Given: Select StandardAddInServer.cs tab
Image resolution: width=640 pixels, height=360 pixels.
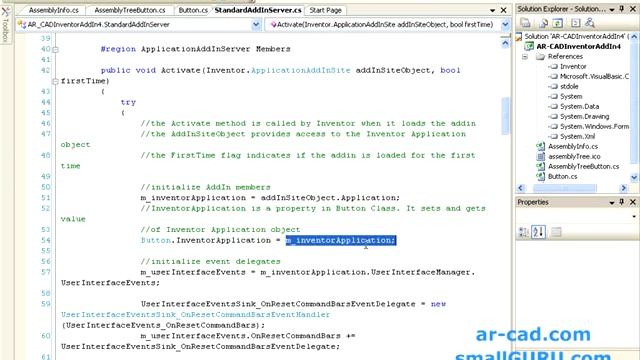Looking at the screenshot, I should tap(258, 10).
